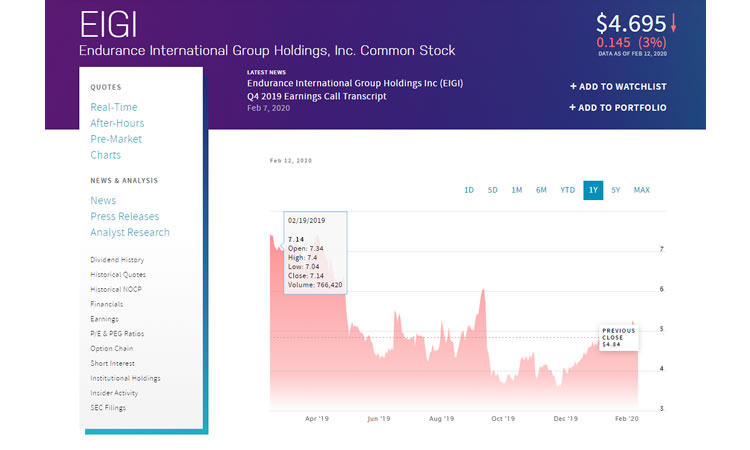The width and height of the screenshot is (750, 450).
Task: Click the bold 7.14 value in the tooltip
Action: pyautogui.click(x=296, y=239)
